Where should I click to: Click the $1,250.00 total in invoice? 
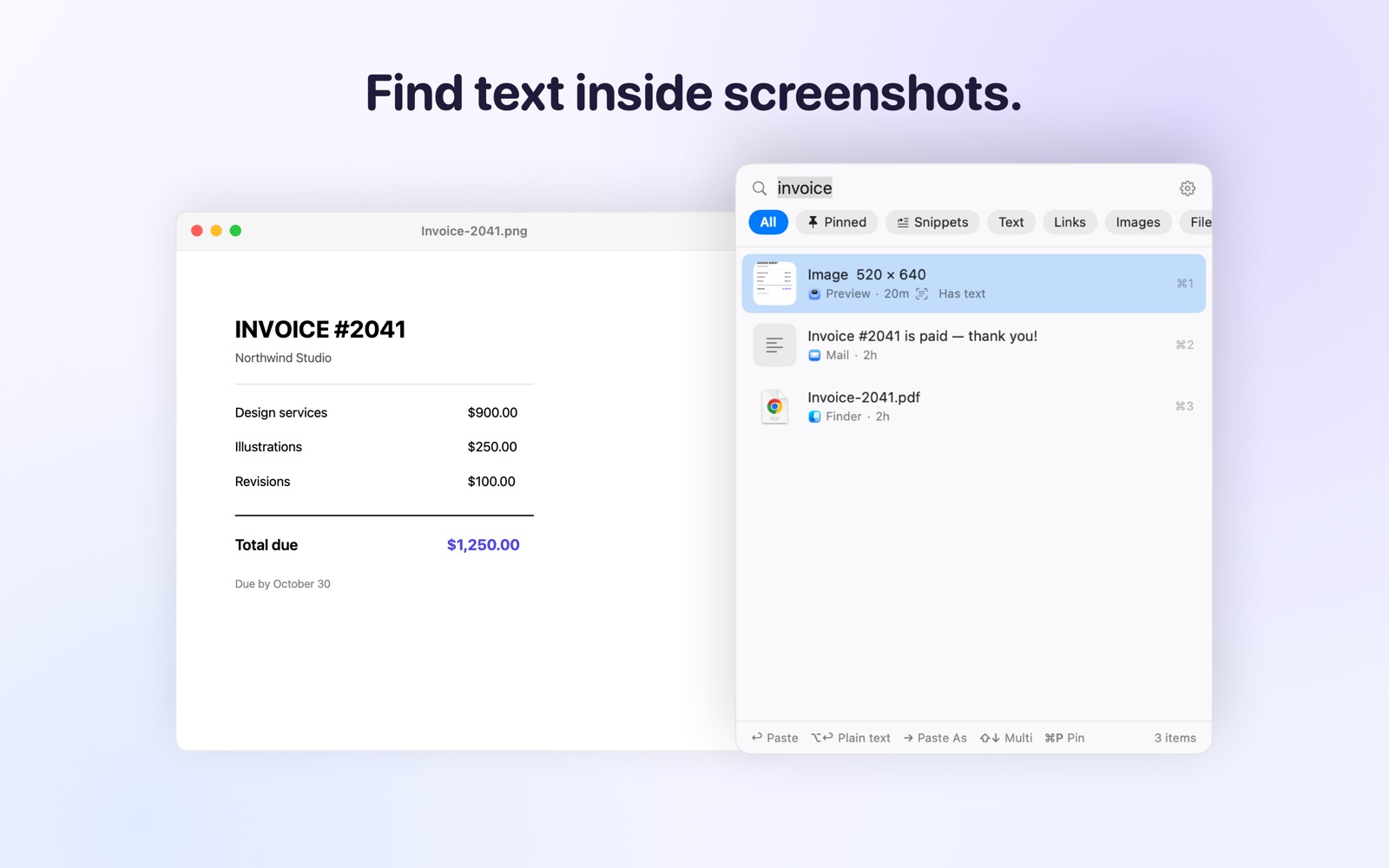point(484,545)
